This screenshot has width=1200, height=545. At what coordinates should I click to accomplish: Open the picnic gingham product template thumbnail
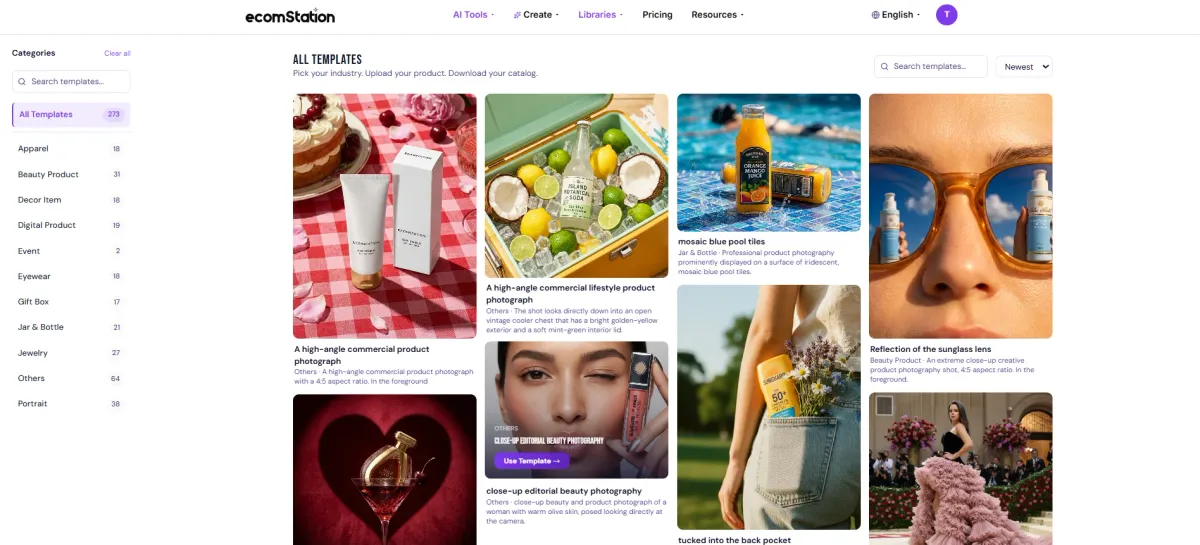(385, 216)
